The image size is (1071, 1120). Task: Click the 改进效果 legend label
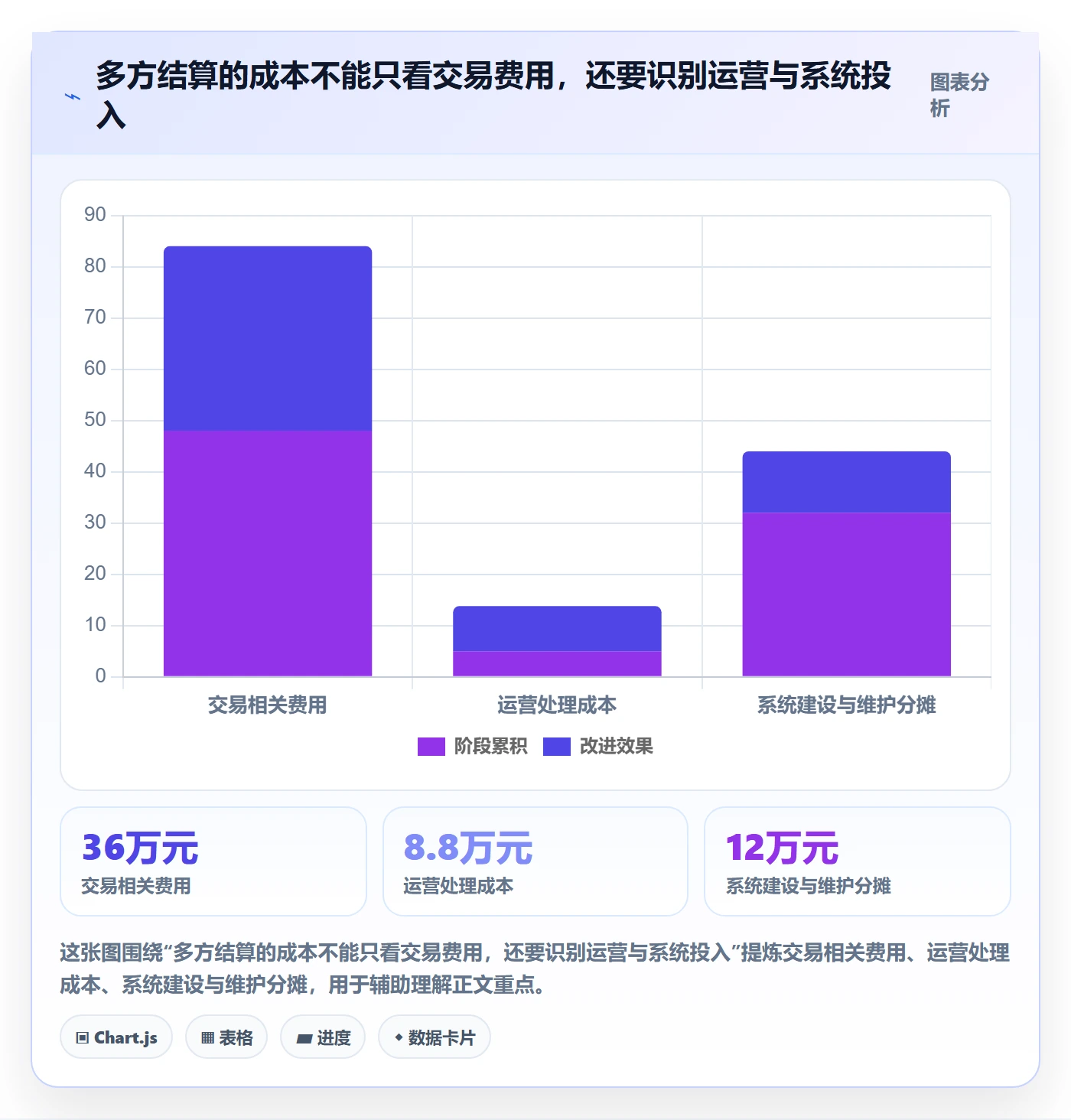point(616,746)
